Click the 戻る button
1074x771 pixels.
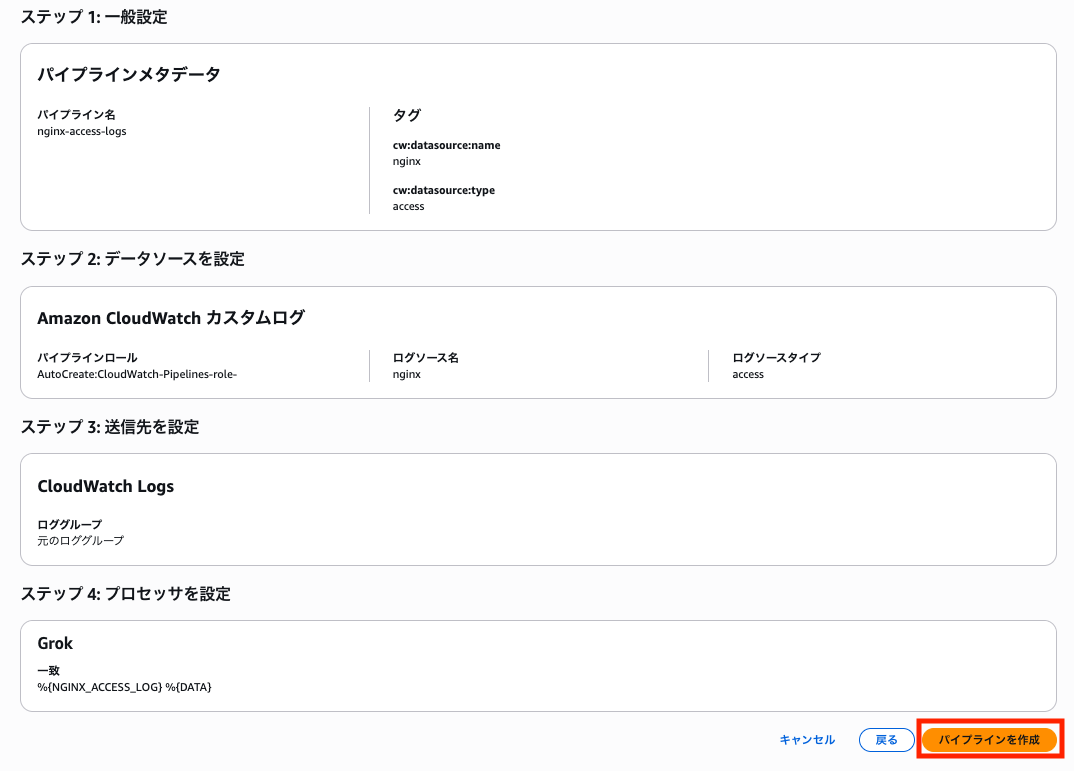pyautogui.click(x=886, y=740)
